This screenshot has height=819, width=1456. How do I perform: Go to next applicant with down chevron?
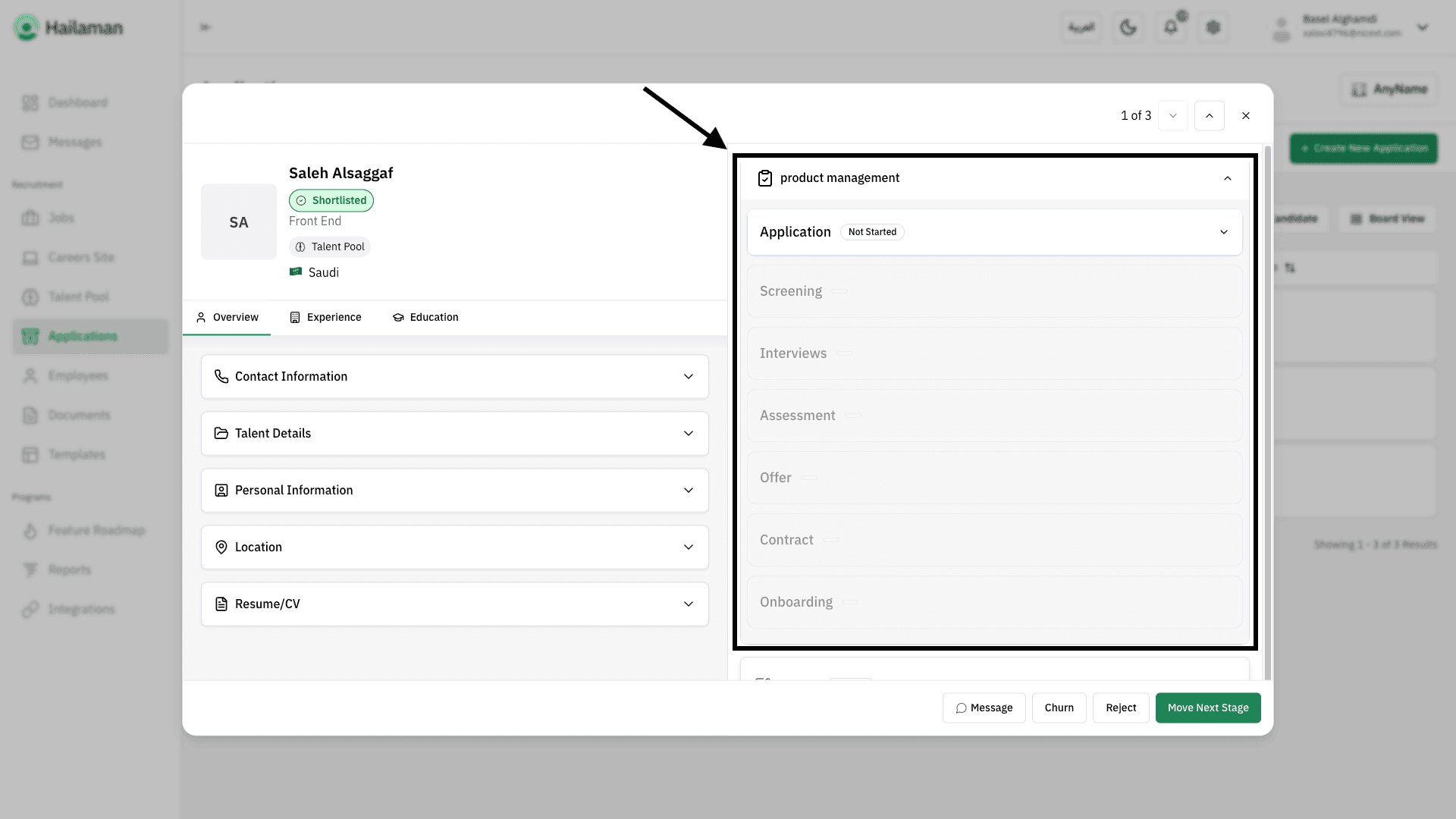pos(1173,116)
